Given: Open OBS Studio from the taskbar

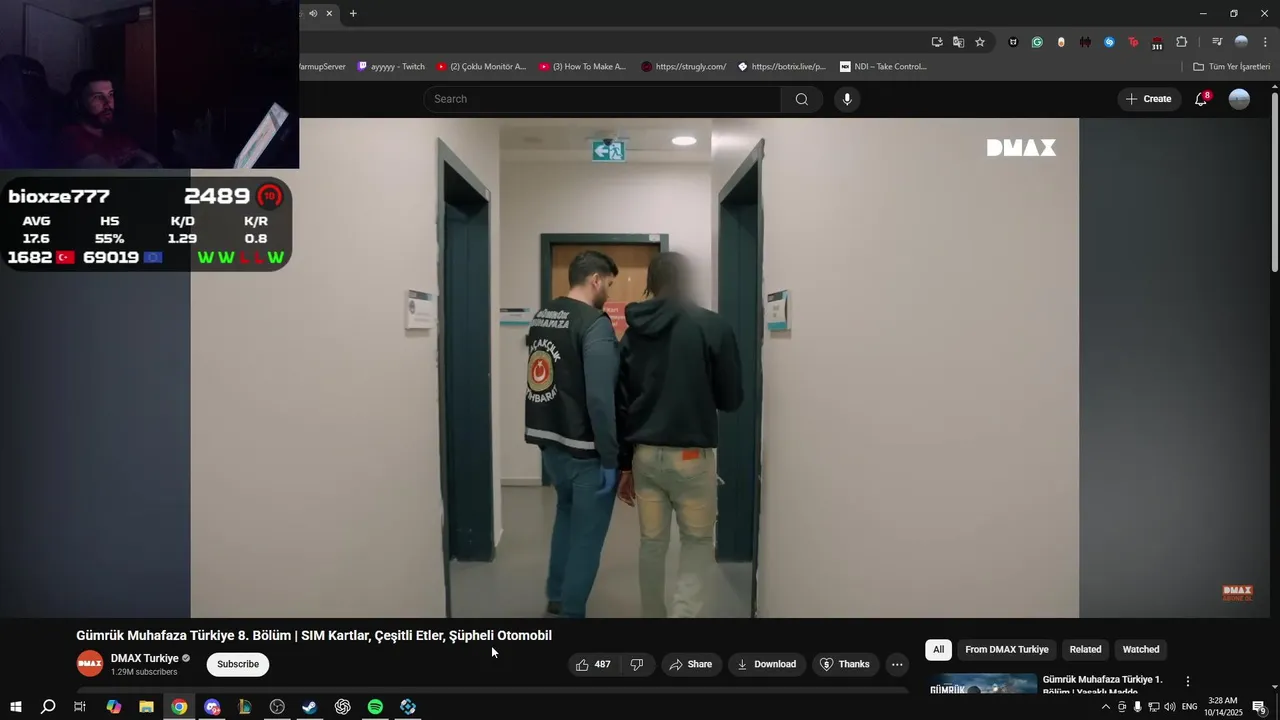Looking at the screenshot, I should click(277, 707).
